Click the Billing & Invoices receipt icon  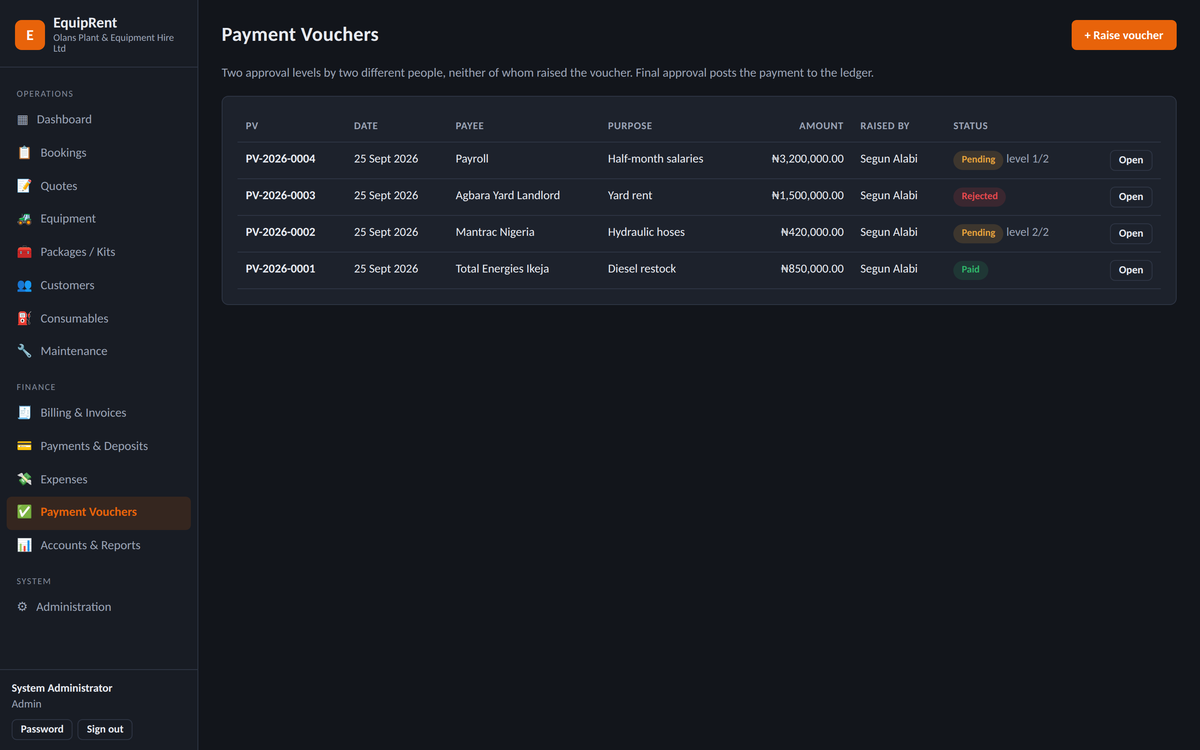[24, 413]
